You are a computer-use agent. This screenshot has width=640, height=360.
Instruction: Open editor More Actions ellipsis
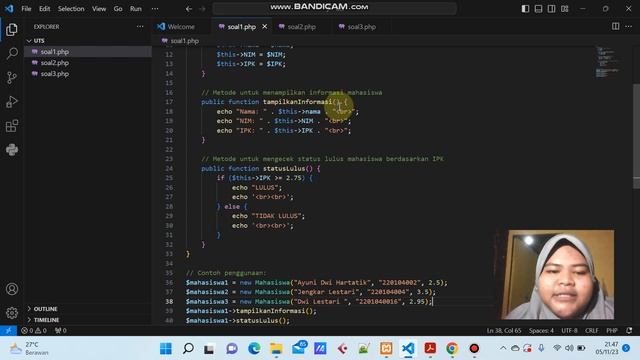[629, 27]
